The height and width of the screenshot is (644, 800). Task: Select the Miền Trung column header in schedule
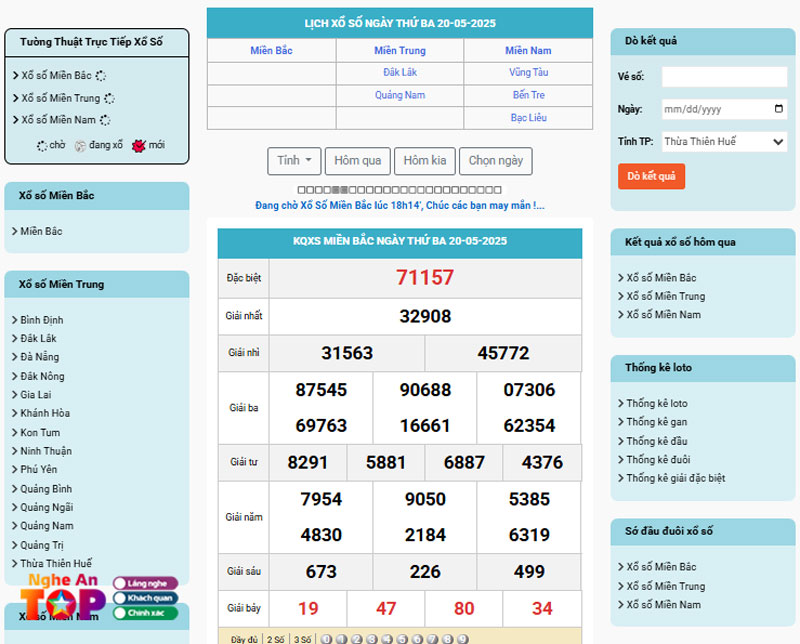(x=400, y=51)
